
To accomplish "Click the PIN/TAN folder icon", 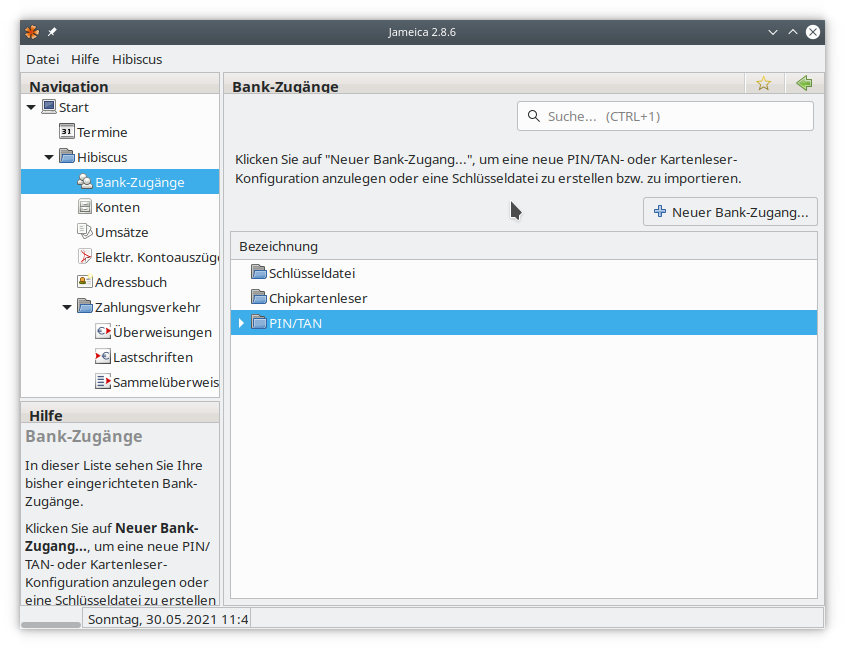I will 259,322.
